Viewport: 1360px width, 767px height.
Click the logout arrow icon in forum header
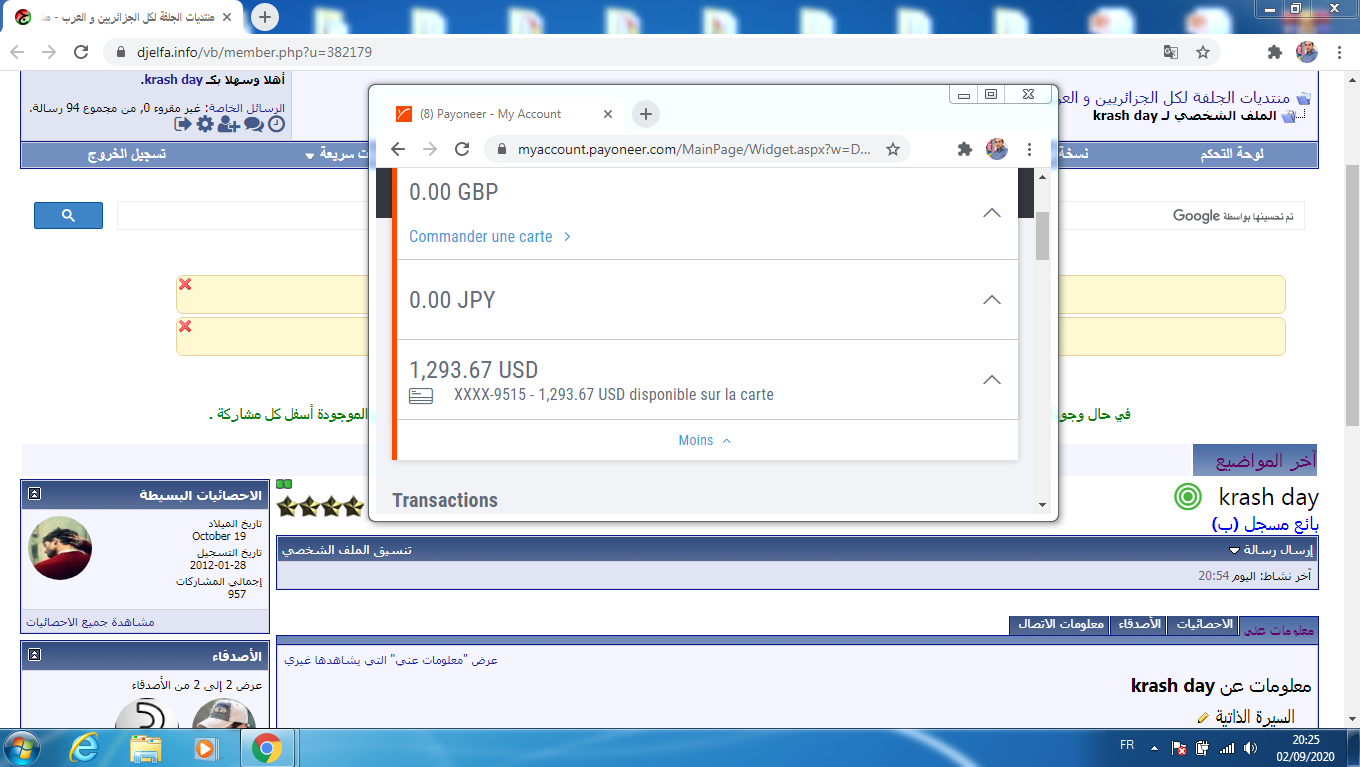pyautogui.click(x=183, y=124)
